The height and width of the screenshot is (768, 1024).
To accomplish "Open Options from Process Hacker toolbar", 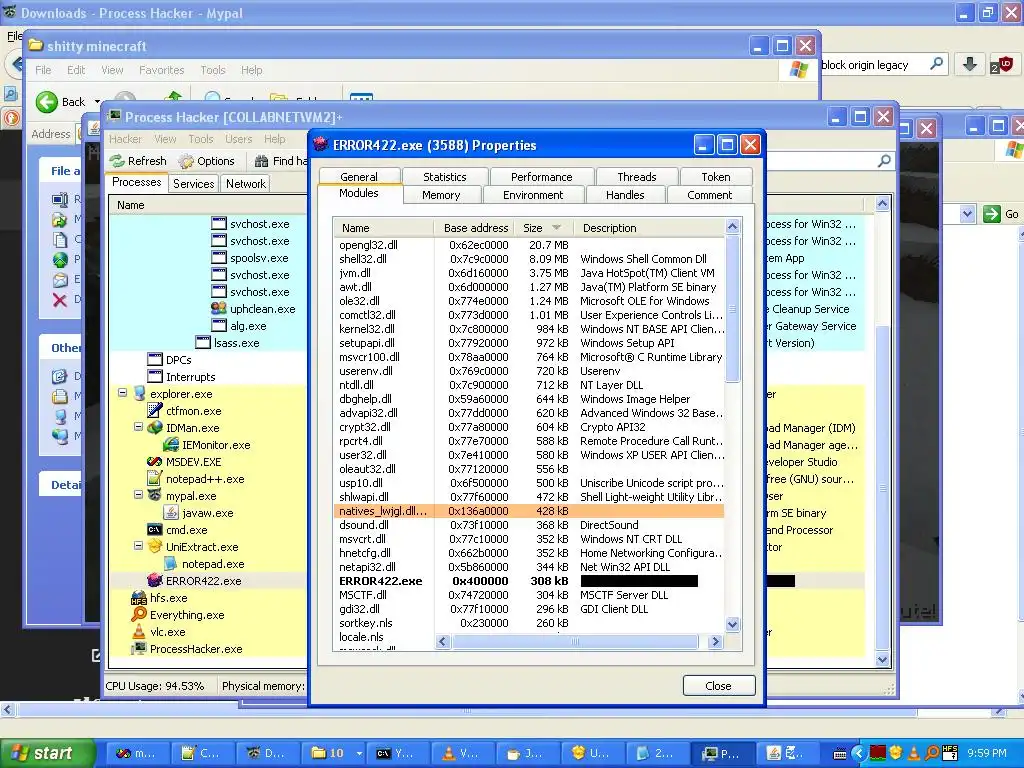I will pos(207,161).
